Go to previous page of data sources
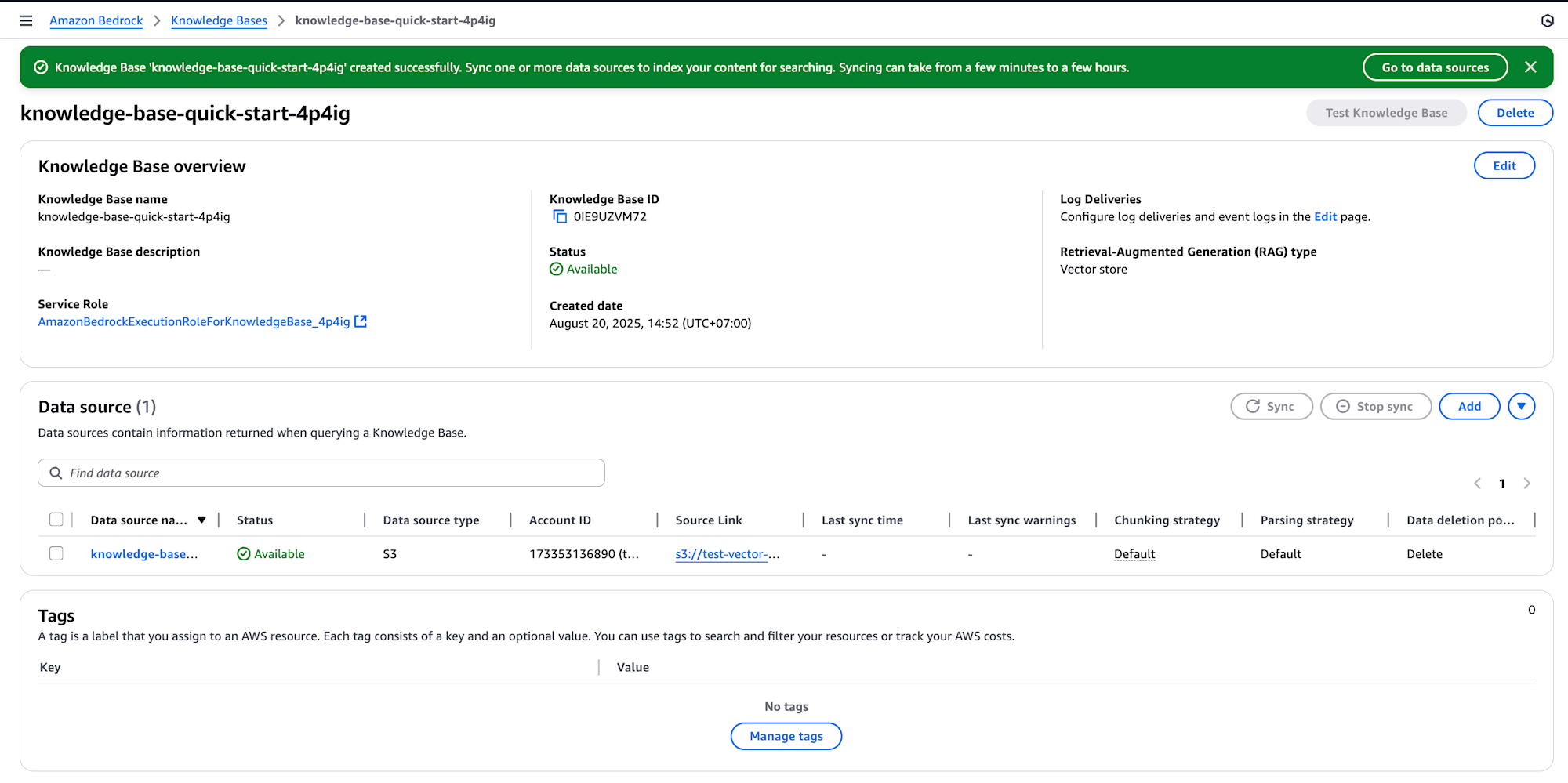1568x783 pixels. 1477,484
